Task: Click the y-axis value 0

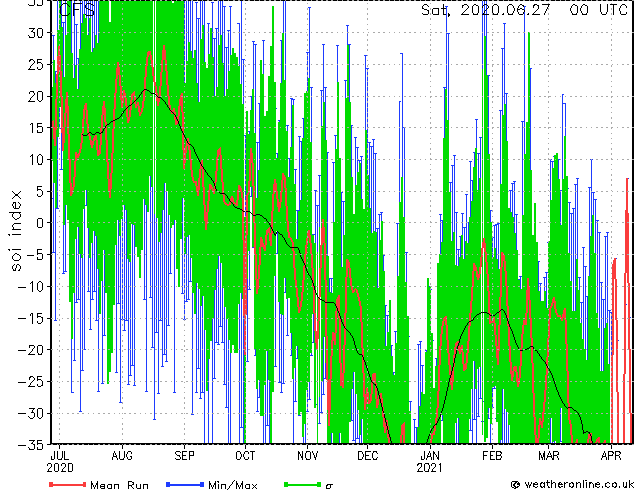Action: point(40,223)
